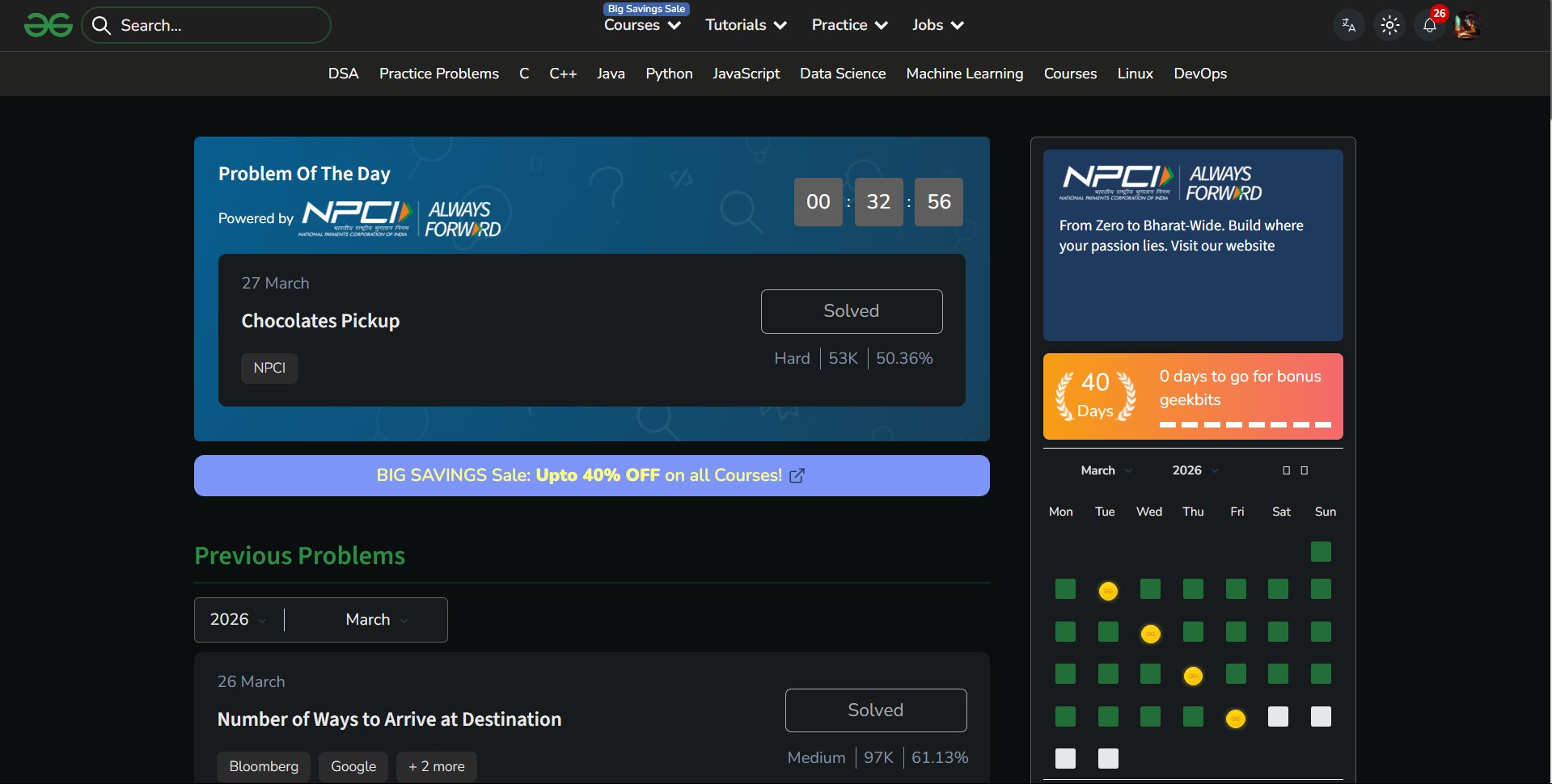Open the DevOps topic
The height and width of the screenshot is (784, 1552).
pos(1200,74)
